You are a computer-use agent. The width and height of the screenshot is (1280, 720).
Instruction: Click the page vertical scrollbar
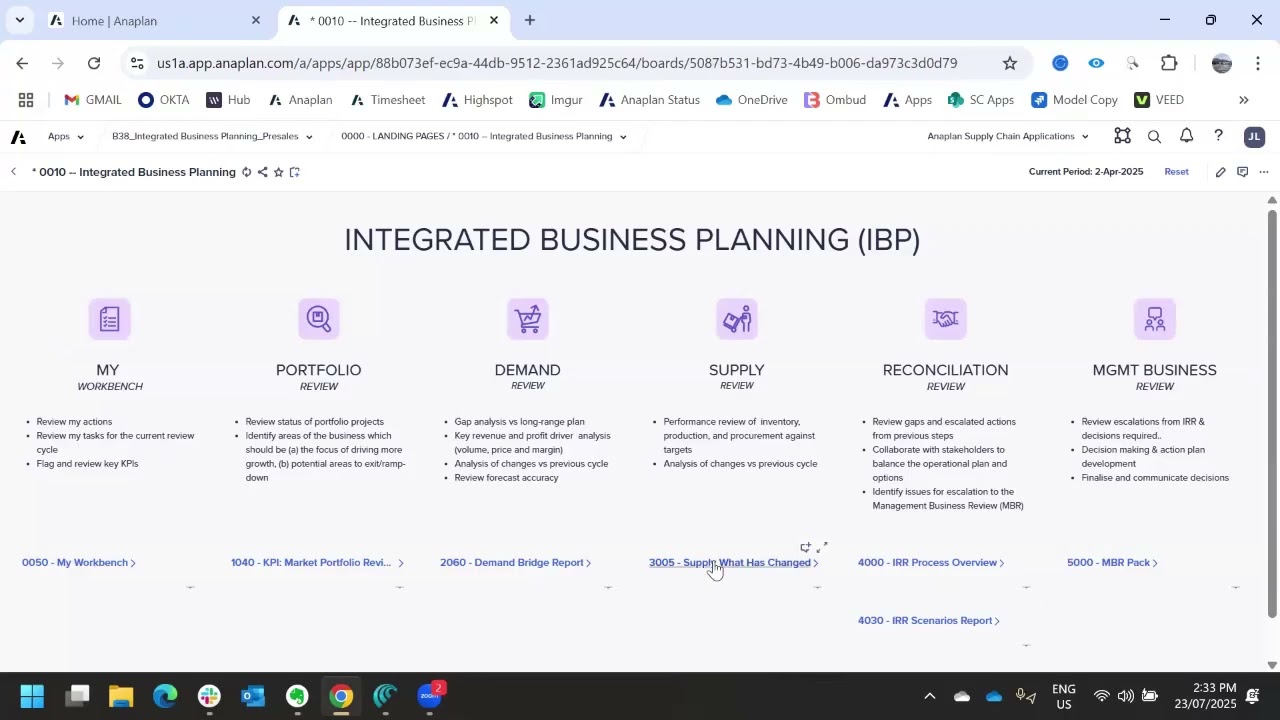(x=1272, y=412)
